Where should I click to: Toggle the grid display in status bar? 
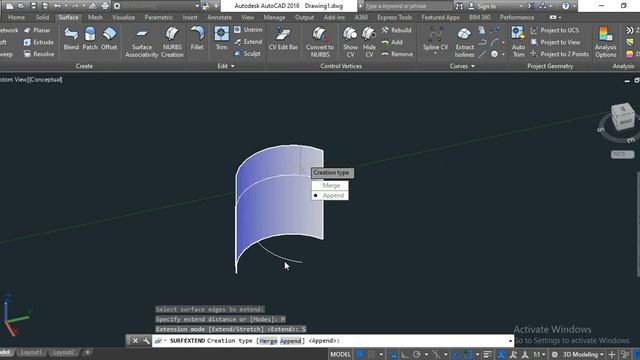tap(360, 355)
